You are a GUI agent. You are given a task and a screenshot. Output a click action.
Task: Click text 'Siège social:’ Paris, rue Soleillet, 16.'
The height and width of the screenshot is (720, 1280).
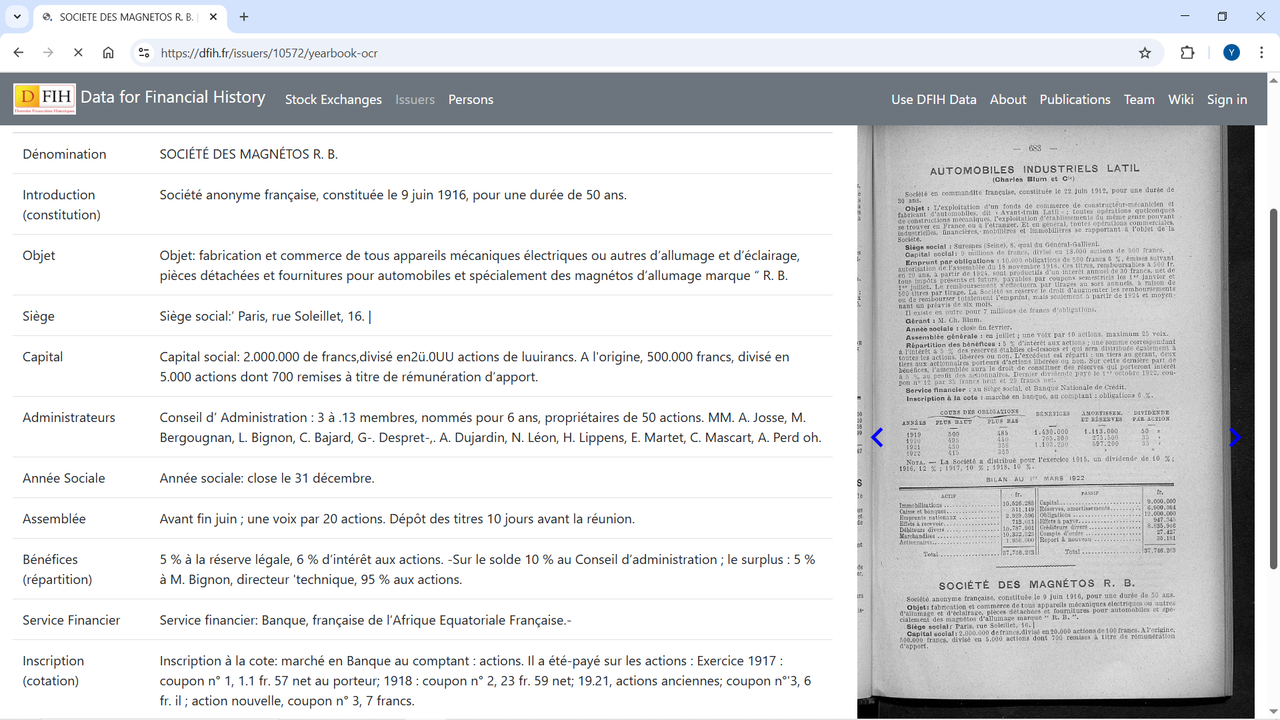[x=263, y=316]
